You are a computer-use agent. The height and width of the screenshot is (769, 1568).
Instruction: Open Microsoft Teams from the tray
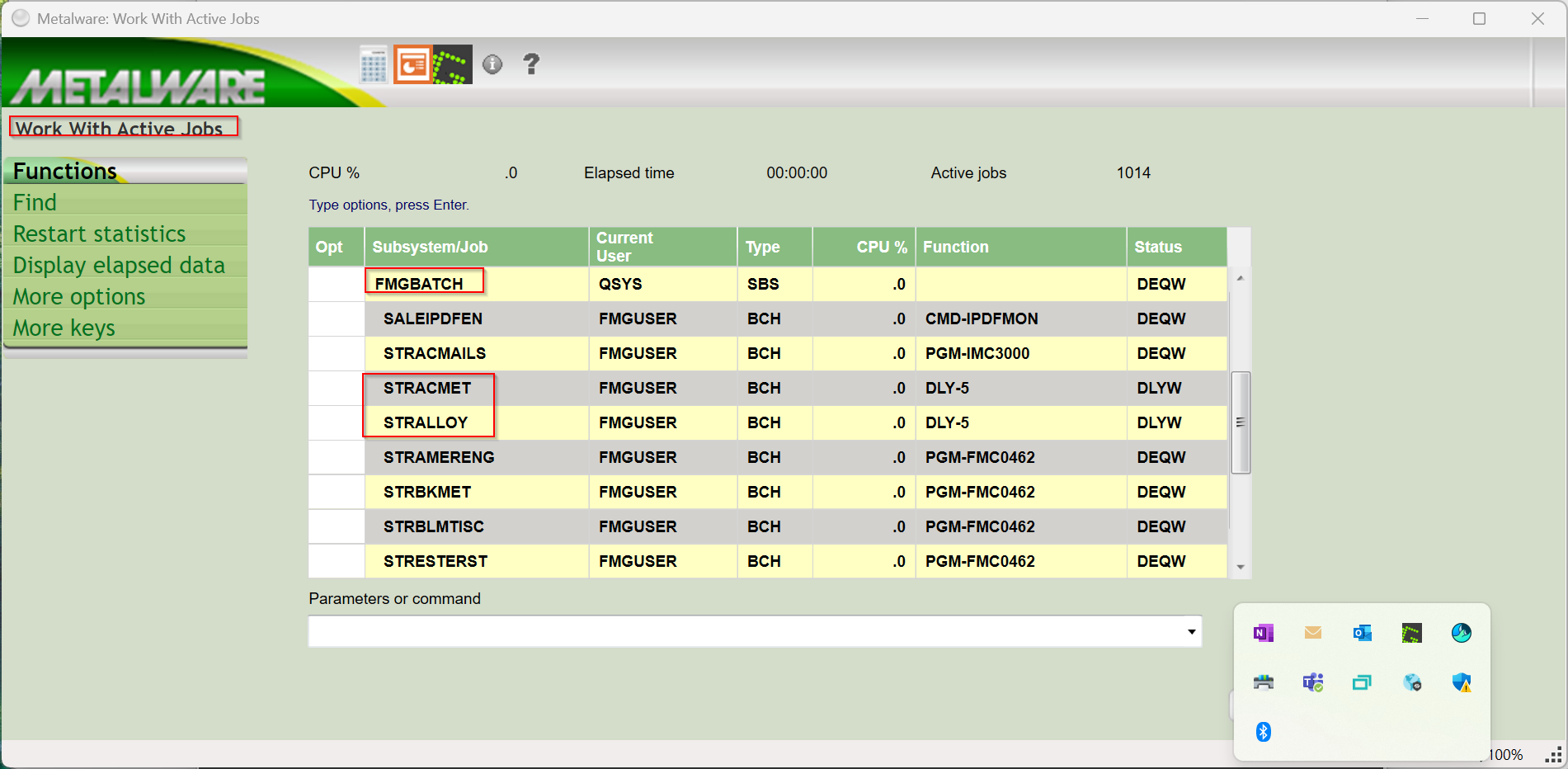[1313, 682]
